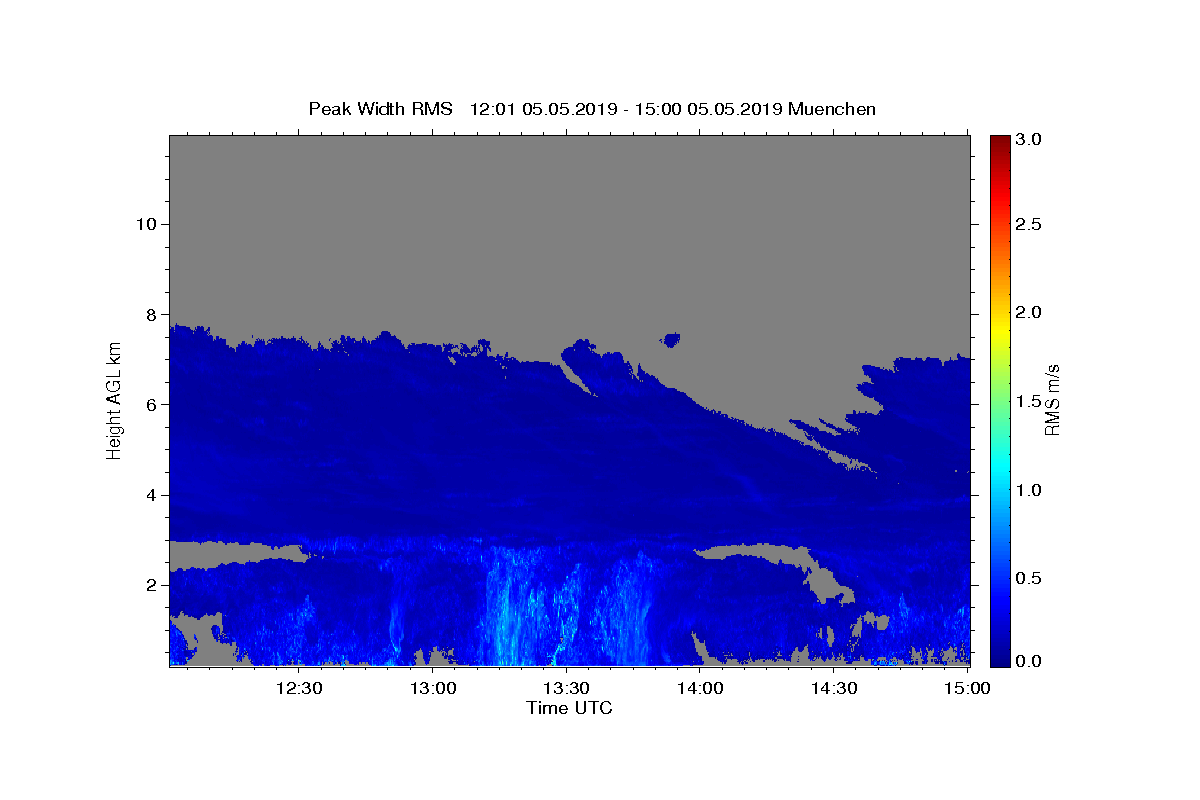Screen dimensions: 1200x800
Task: Click the colorbar value 1.5
Action: click(x=1030, y=401)
